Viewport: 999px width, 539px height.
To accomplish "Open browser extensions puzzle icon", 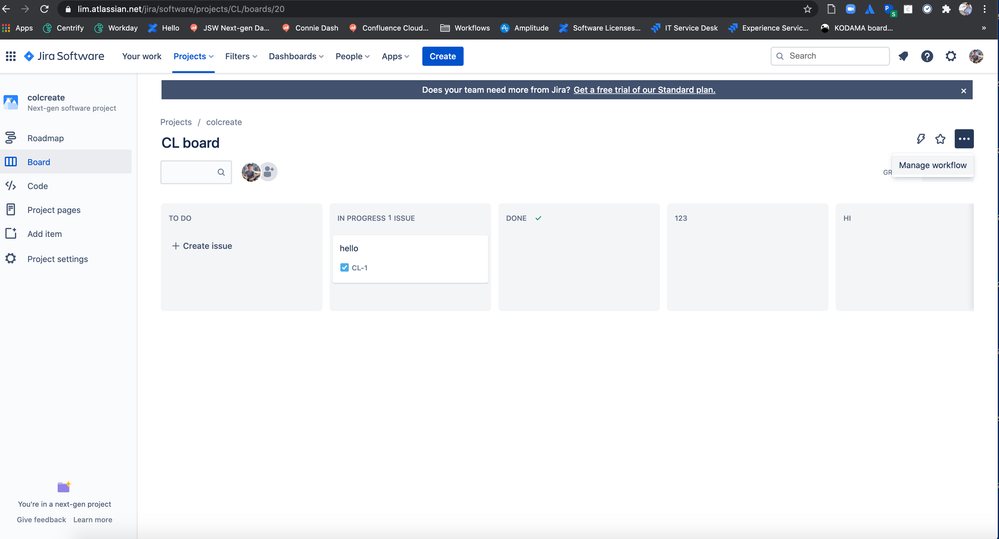I will (946, 9).
